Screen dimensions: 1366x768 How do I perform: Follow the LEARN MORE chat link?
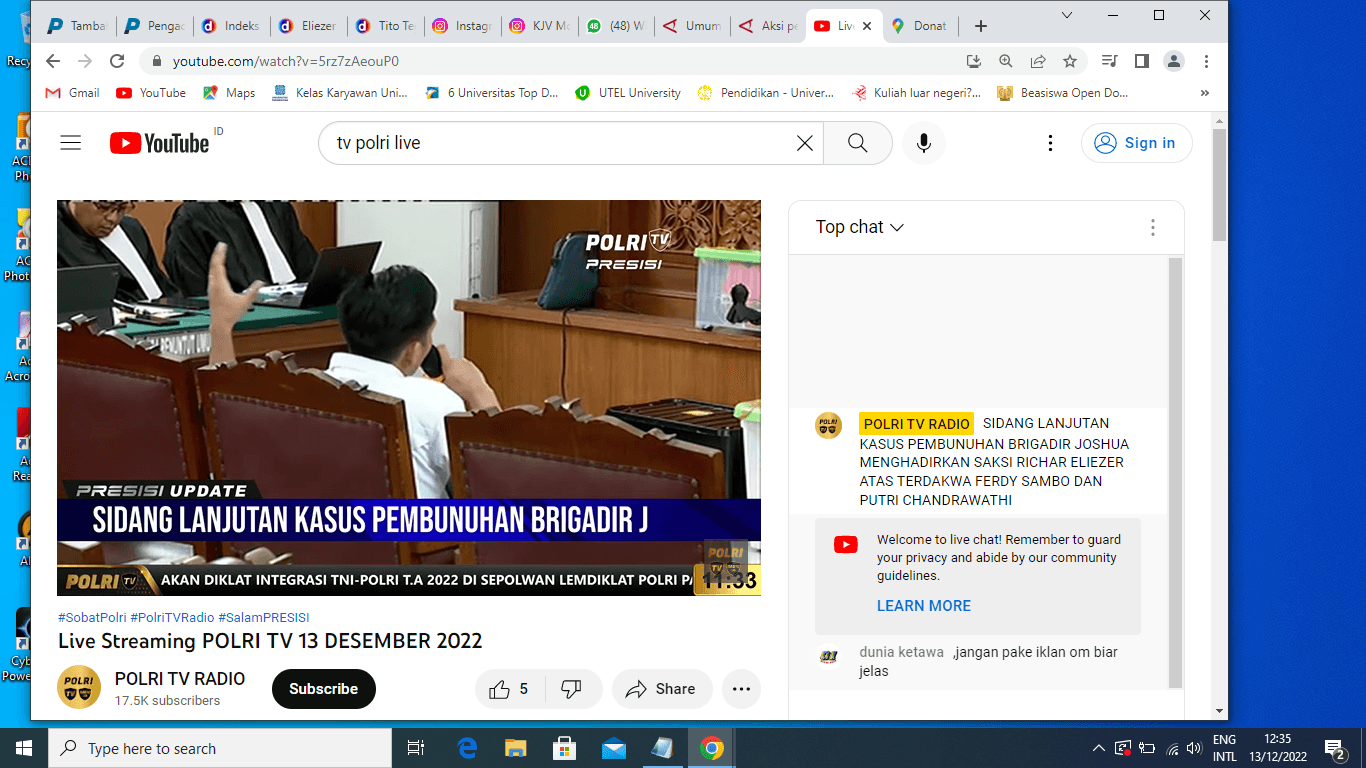(x=923, y=606)
